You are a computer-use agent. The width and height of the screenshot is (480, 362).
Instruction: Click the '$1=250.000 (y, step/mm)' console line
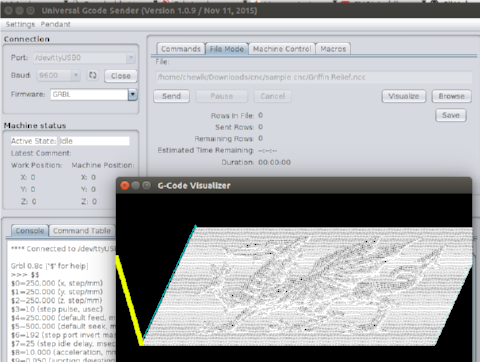57,292
